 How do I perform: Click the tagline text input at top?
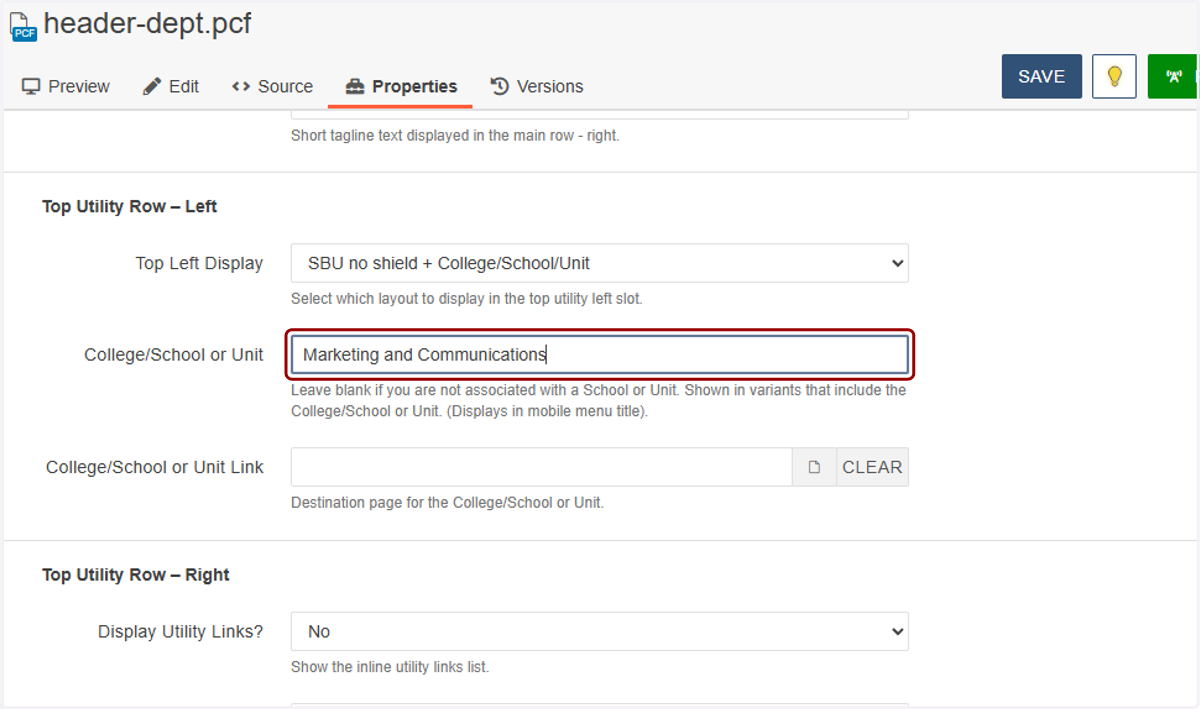tap(600, 114)
